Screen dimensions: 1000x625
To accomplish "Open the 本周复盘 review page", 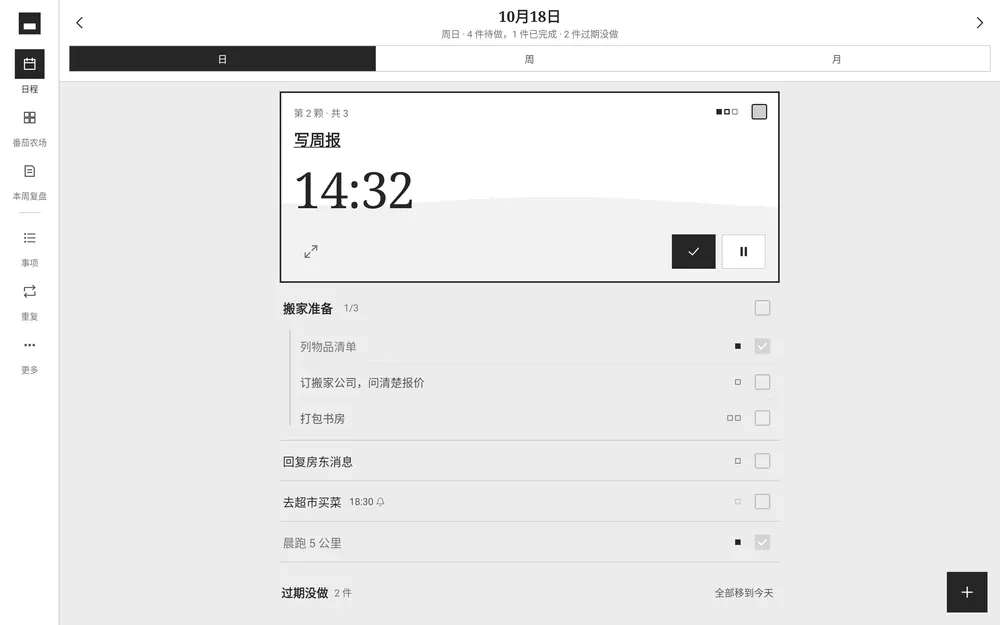I will 29,182.
